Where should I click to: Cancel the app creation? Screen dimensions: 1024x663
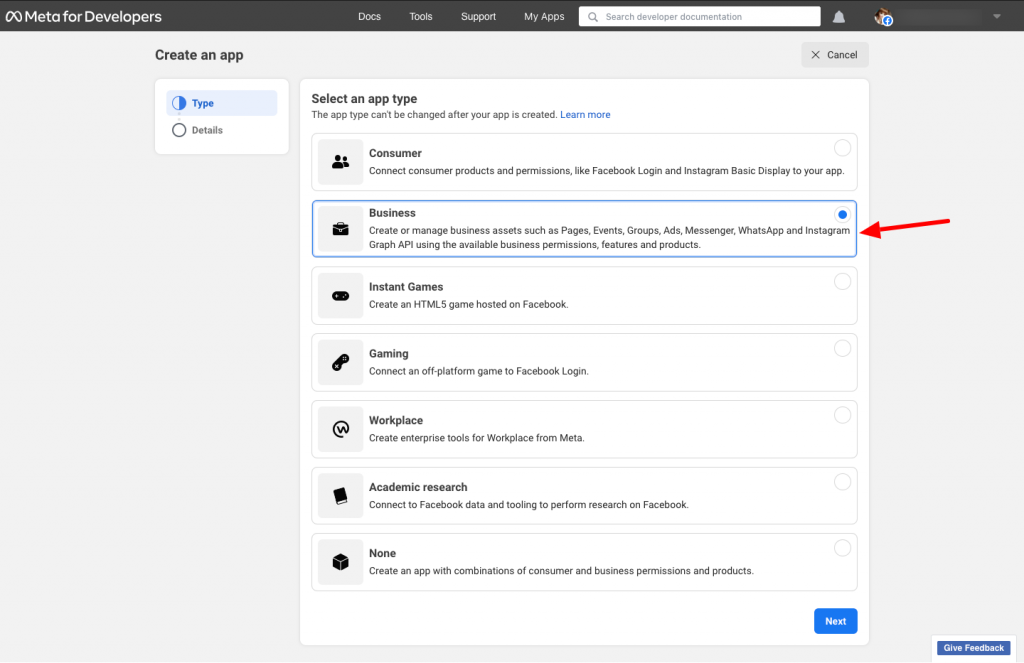834,55
